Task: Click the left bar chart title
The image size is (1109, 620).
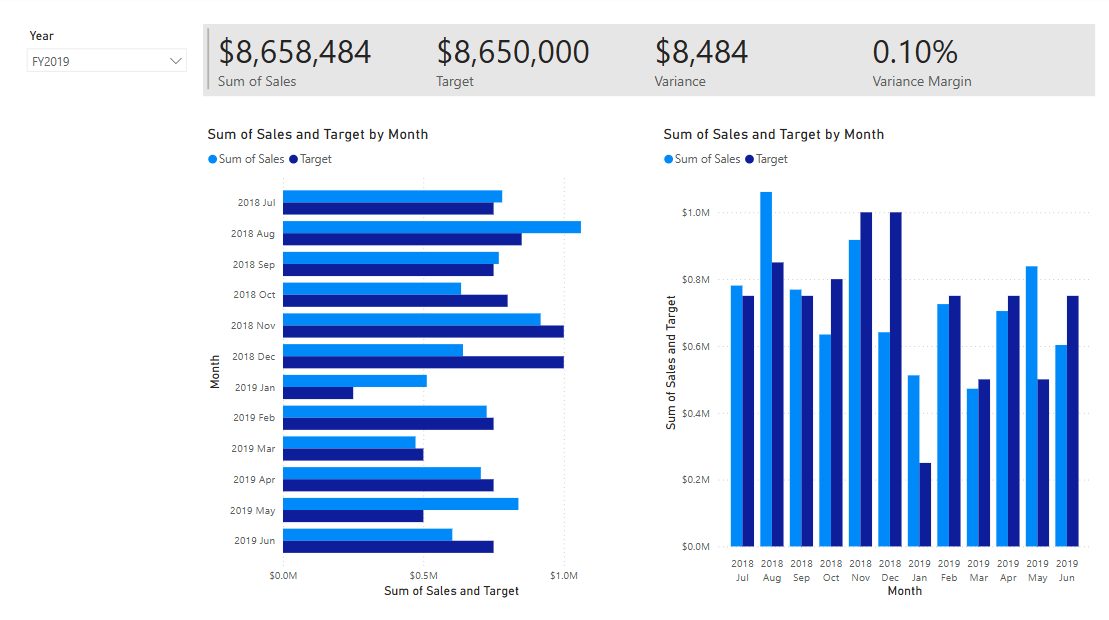Action: [x=318, y=134]
